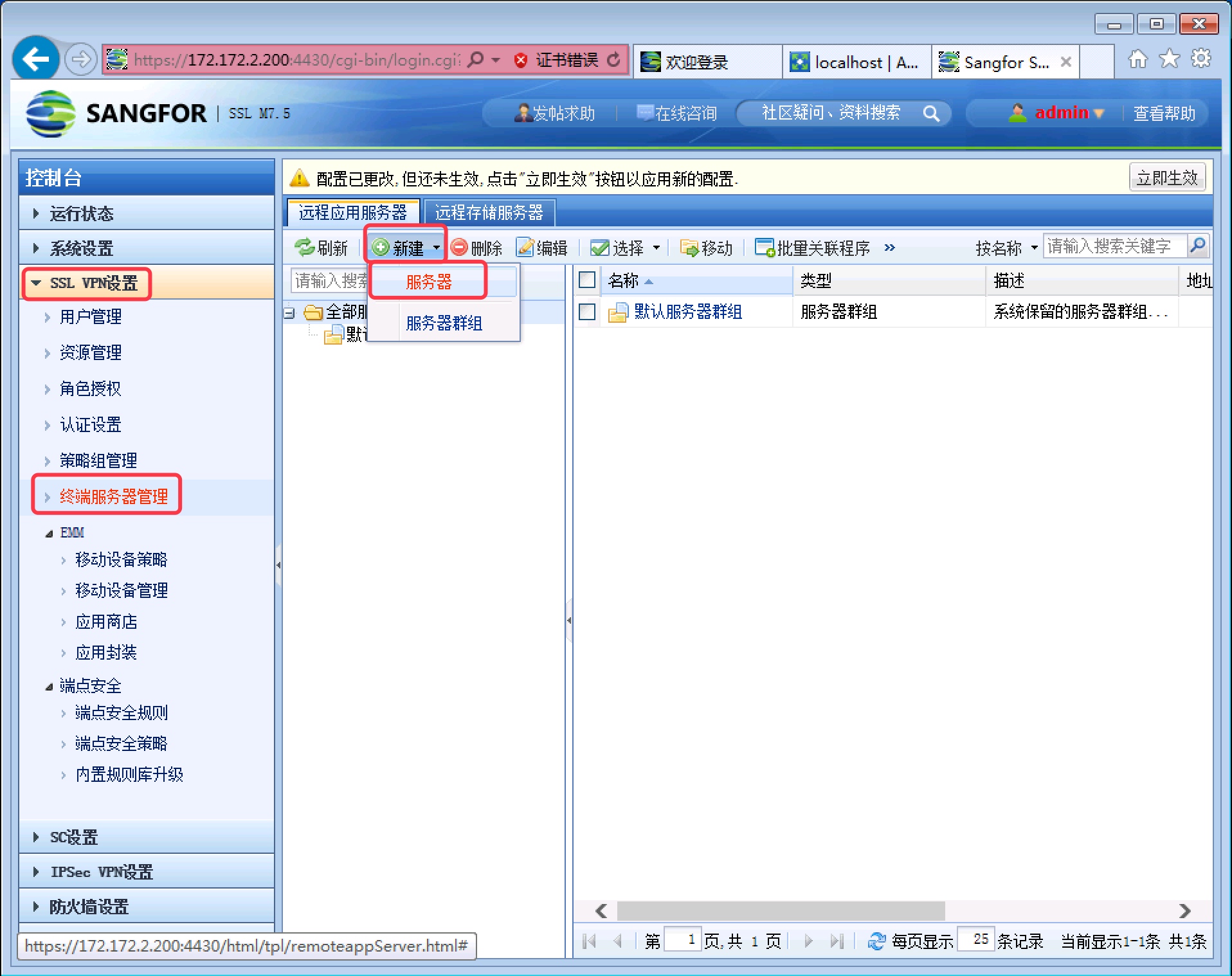Open the 发帖求助 link
1232x976 pixels.
(555, 113)
